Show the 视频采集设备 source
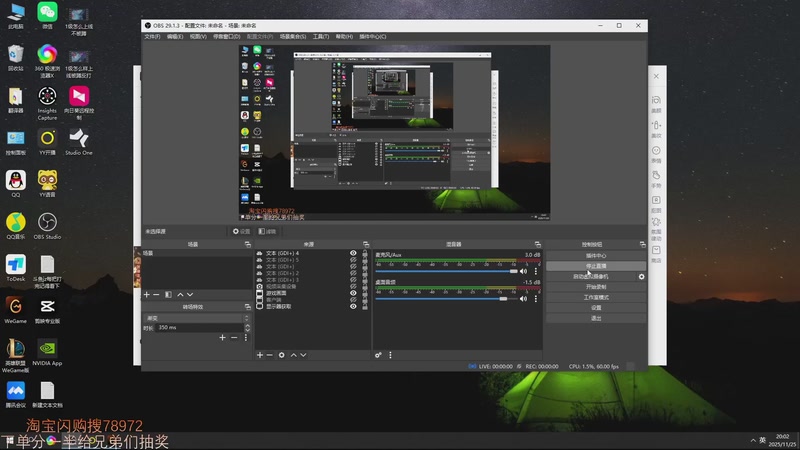 point(353,286)
